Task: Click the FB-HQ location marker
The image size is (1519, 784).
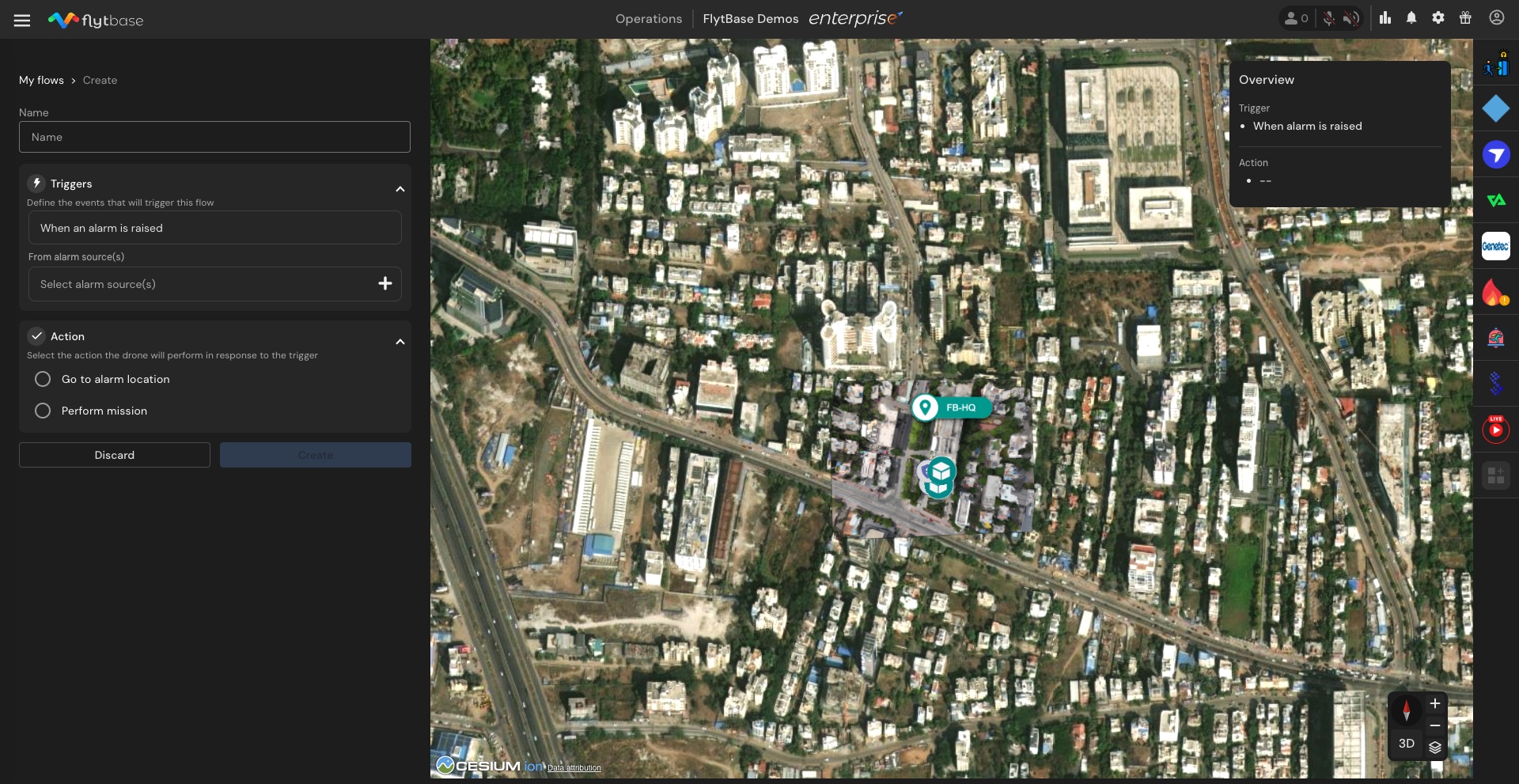Action: pos(951,407)
